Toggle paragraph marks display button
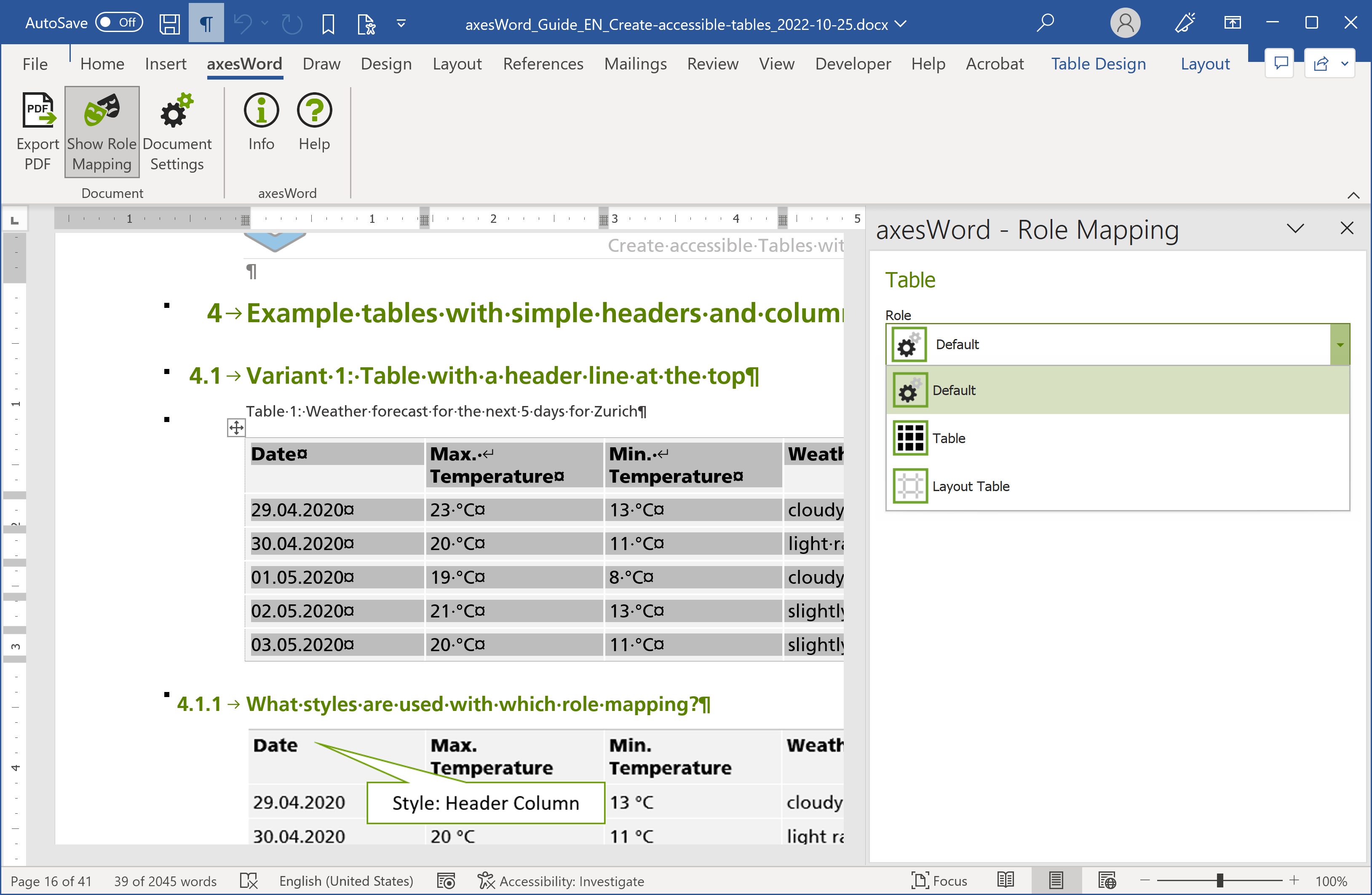The height and width of the screenshot is (895, 1372). (x=206, y=24)
